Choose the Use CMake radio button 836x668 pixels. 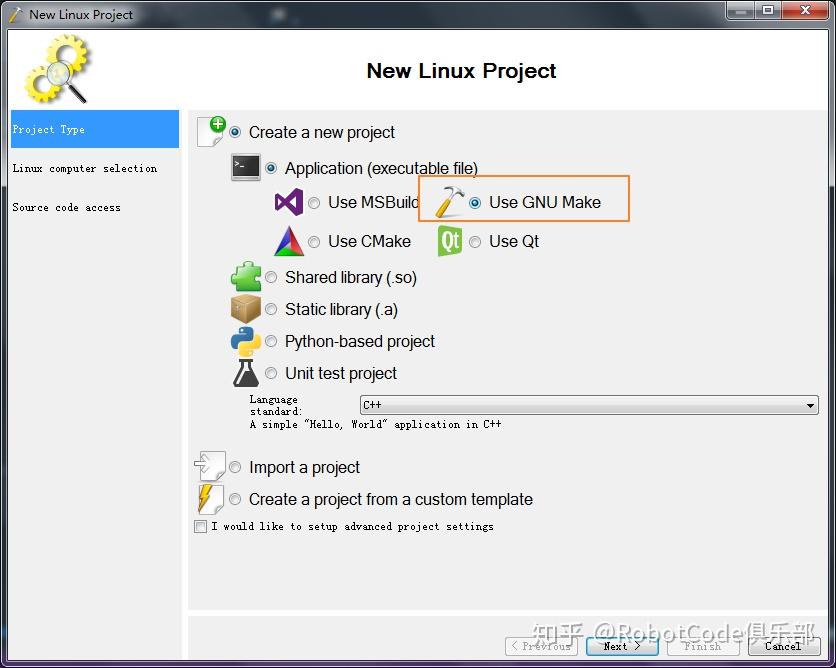click(x=314, y=242)
